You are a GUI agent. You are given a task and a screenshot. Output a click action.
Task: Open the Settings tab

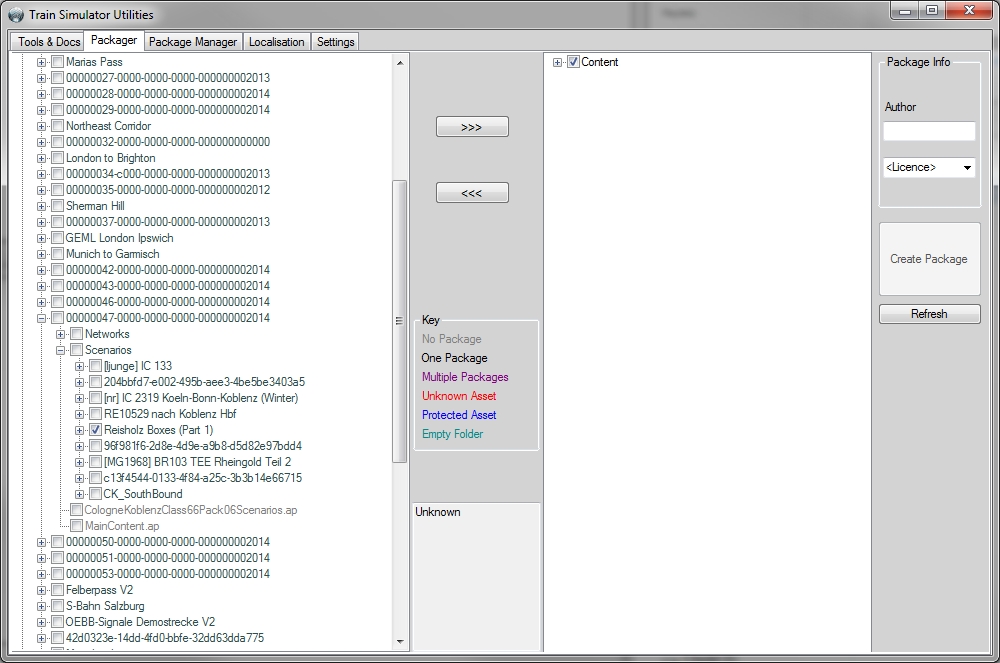[x=335, y=42]
